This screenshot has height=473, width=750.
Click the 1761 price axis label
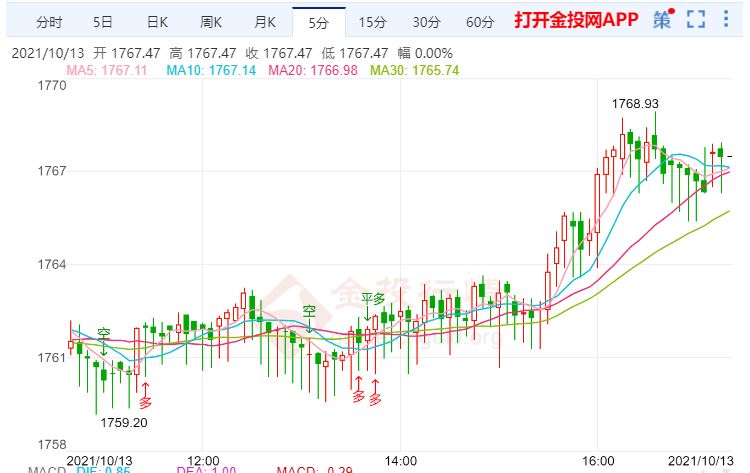point(52,357)
